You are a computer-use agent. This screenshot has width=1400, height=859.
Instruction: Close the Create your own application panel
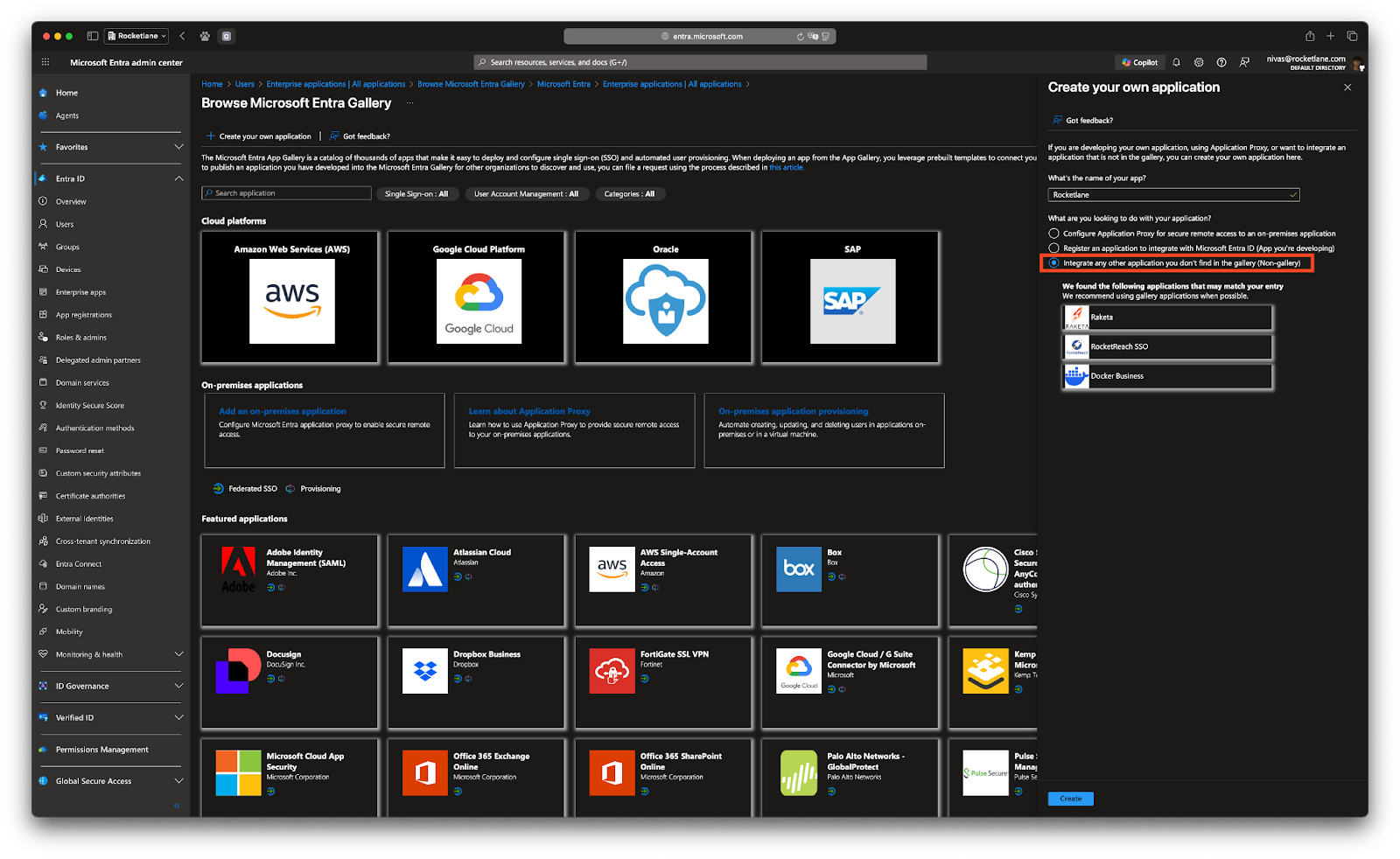(1347, 87)
